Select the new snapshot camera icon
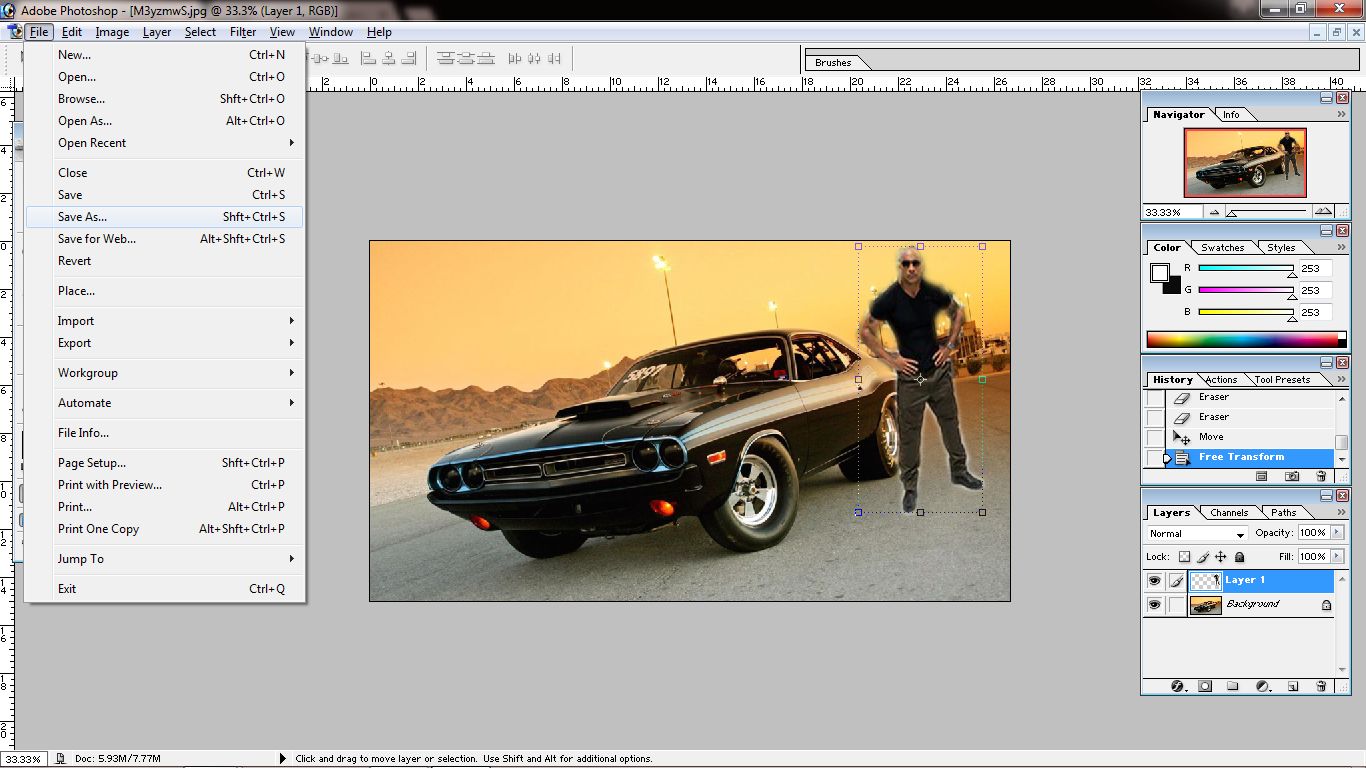The image size is (1366, 768). [1292, 477]
